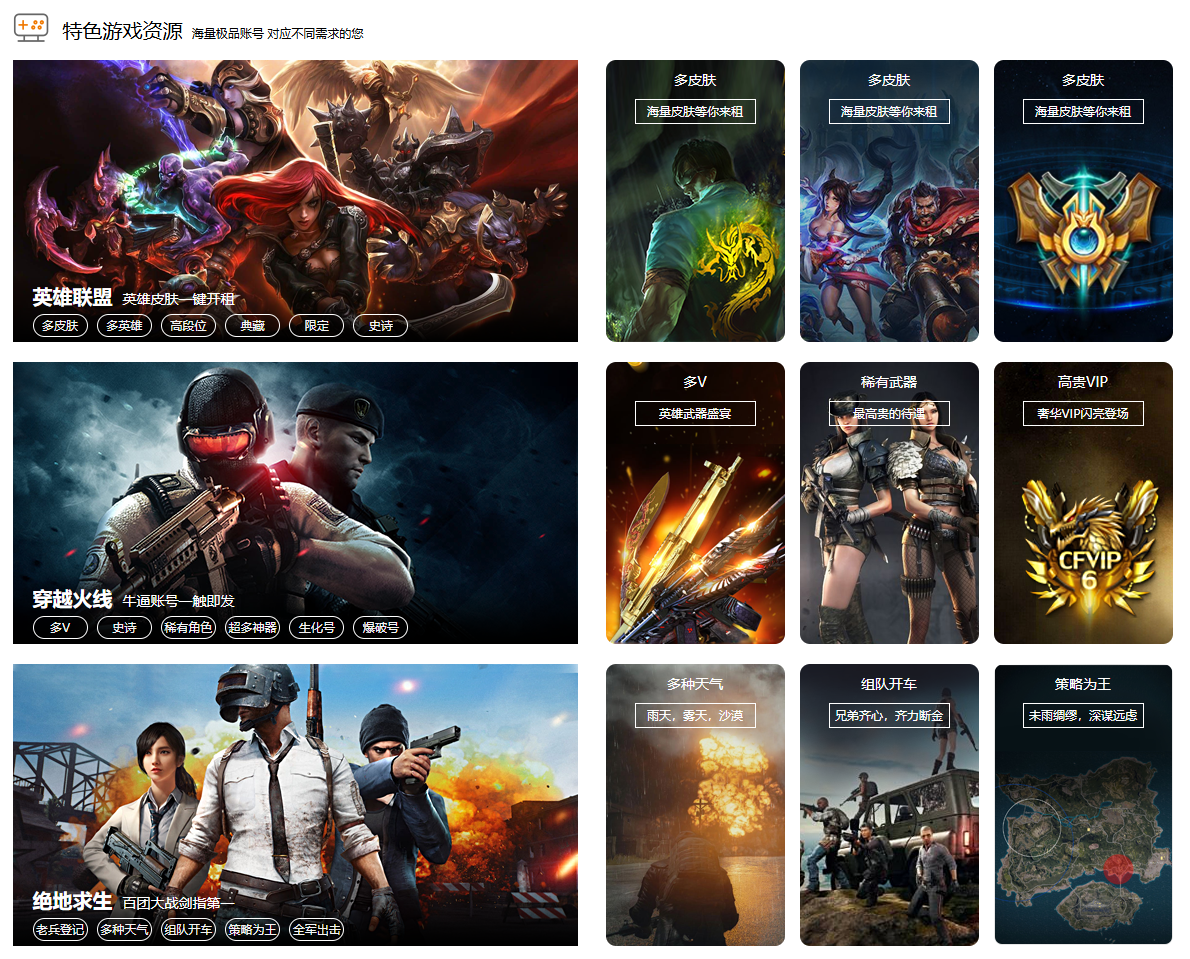1190x959 pixels.
Task: Click the 限定 tag
Action: click(x=316, y=325)
